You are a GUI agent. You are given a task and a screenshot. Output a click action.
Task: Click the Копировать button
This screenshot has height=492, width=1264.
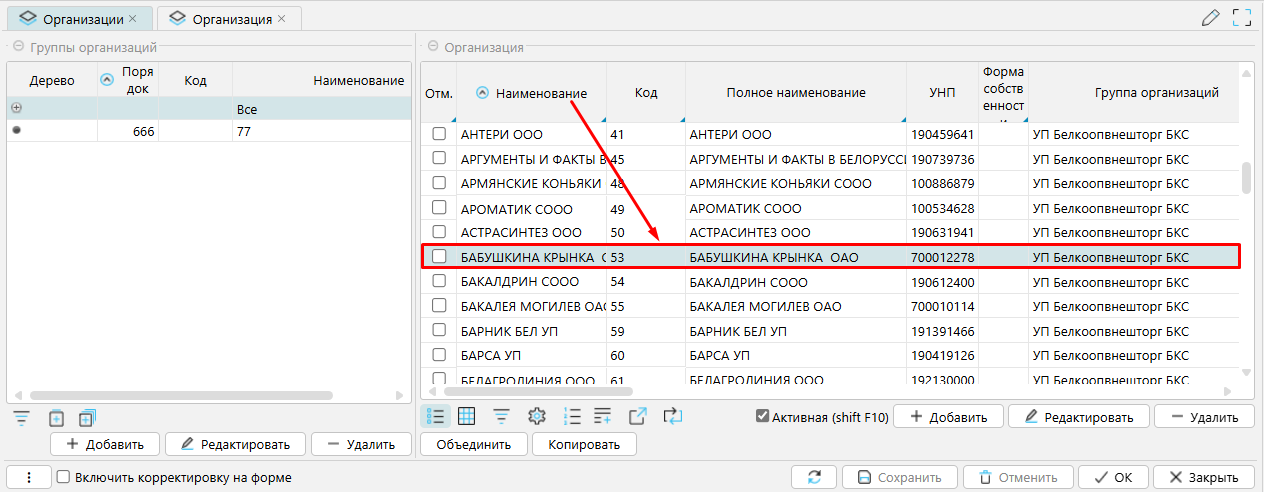(584, 444)
